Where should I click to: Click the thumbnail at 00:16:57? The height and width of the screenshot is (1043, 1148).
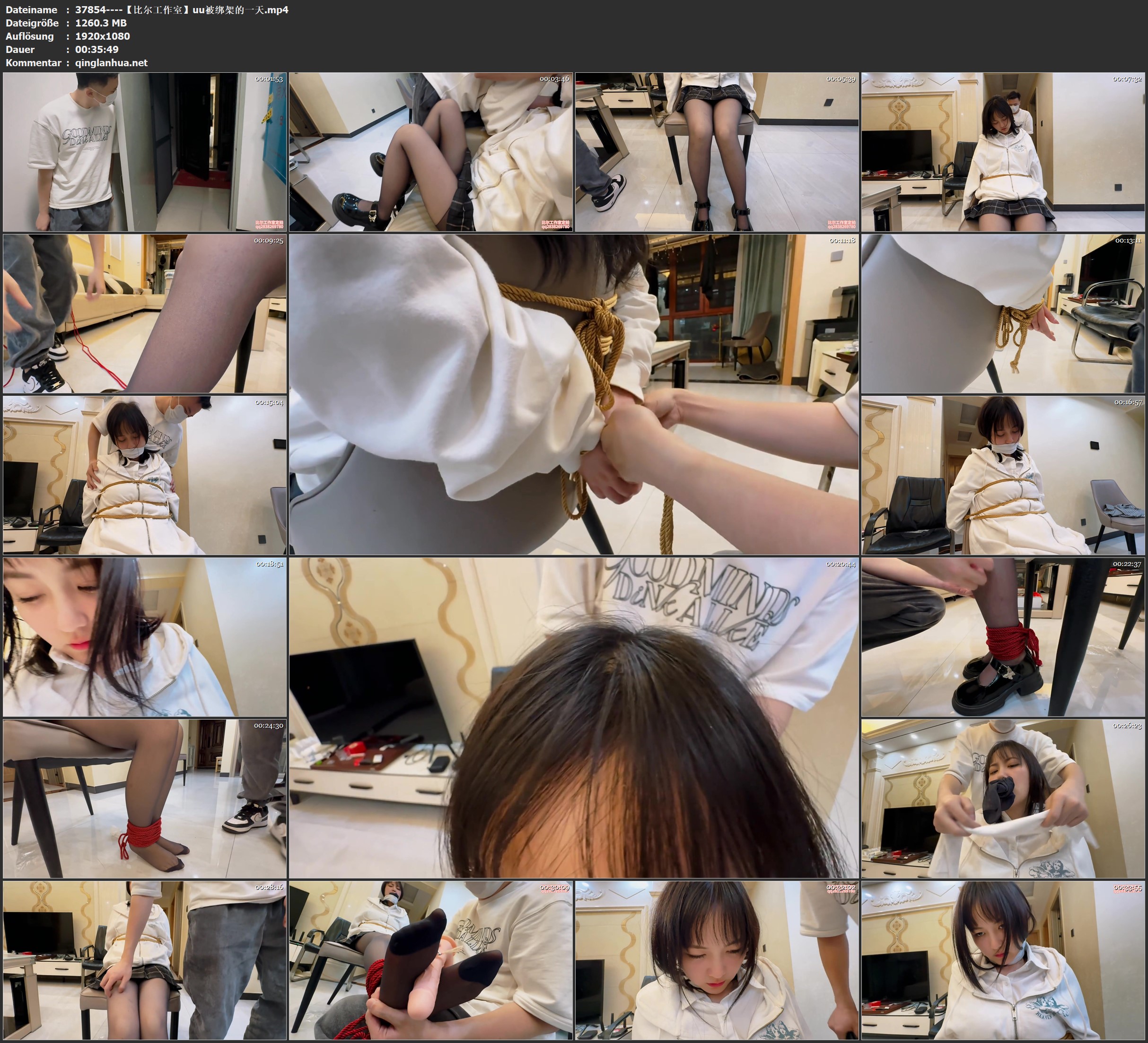click(x=1003, y=475)
